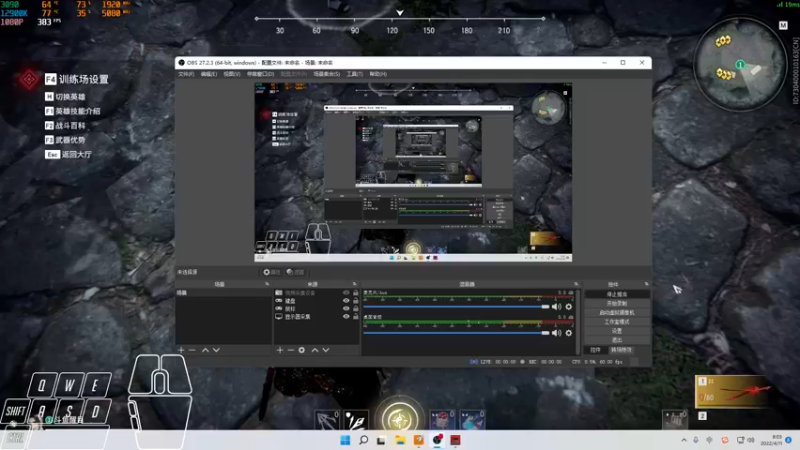Hide the display capture source with its eye
Viewport: 800px width, 450px height.
click(346, 317)
